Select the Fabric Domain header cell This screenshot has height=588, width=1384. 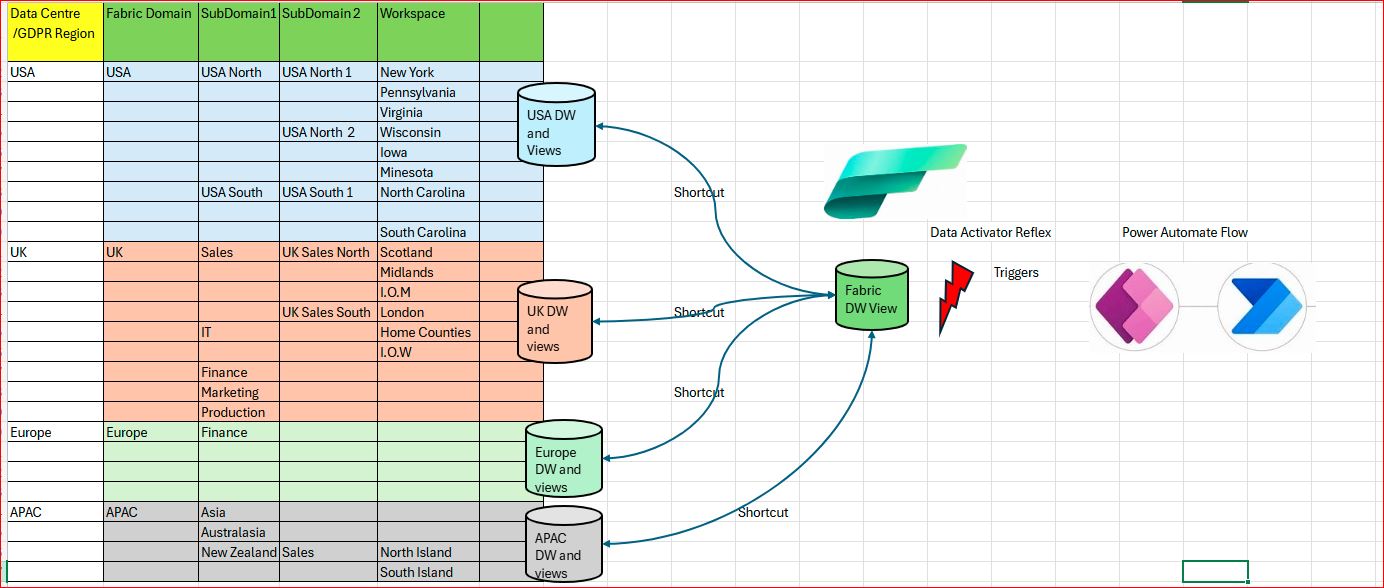pyautogui.click(x=151, y=32)
